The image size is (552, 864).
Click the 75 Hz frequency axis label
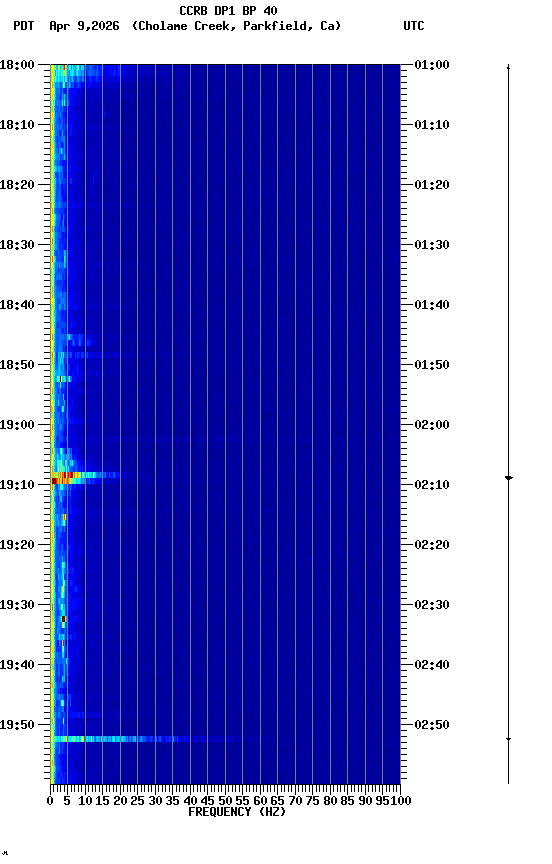pos(312,801)
